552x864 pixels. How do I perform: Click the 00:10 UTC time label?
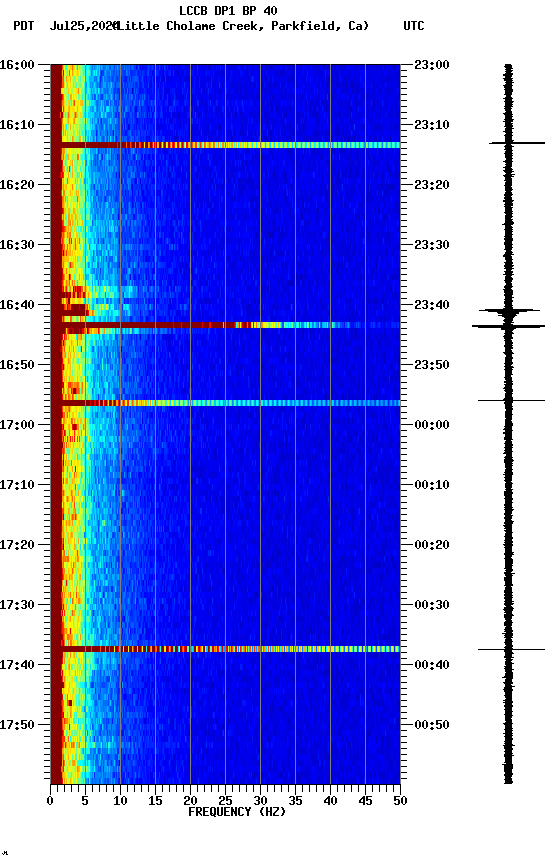click(432, 485)
